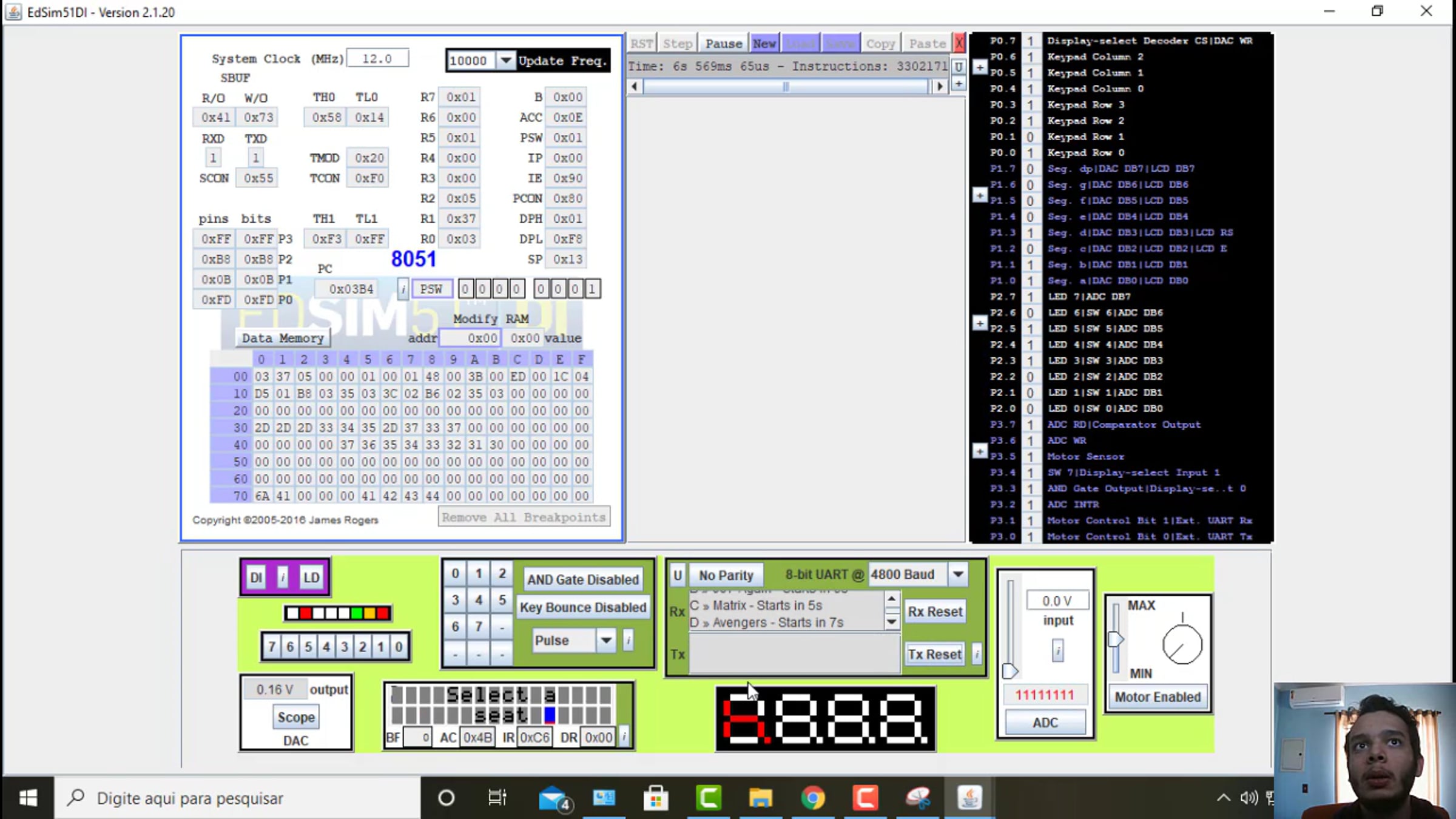Open the keypad info icon next to Pulse
The width and height of the screenshot is (1456, 819).
(x=629, y=640)
